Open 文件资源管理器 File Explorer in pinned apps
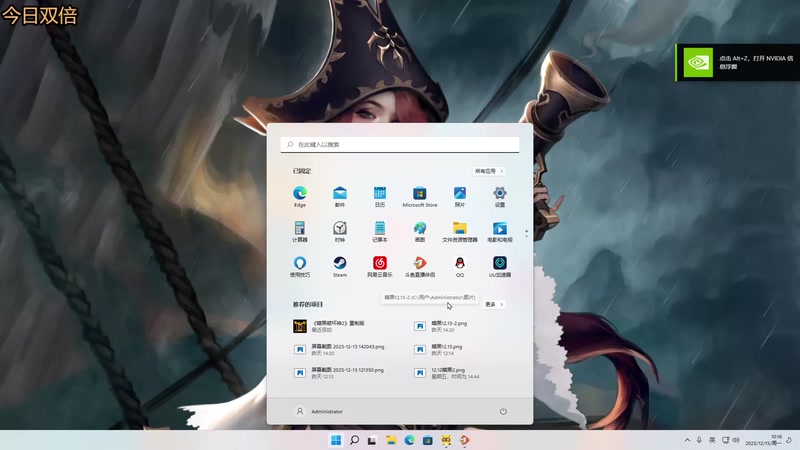 [460, 231]
